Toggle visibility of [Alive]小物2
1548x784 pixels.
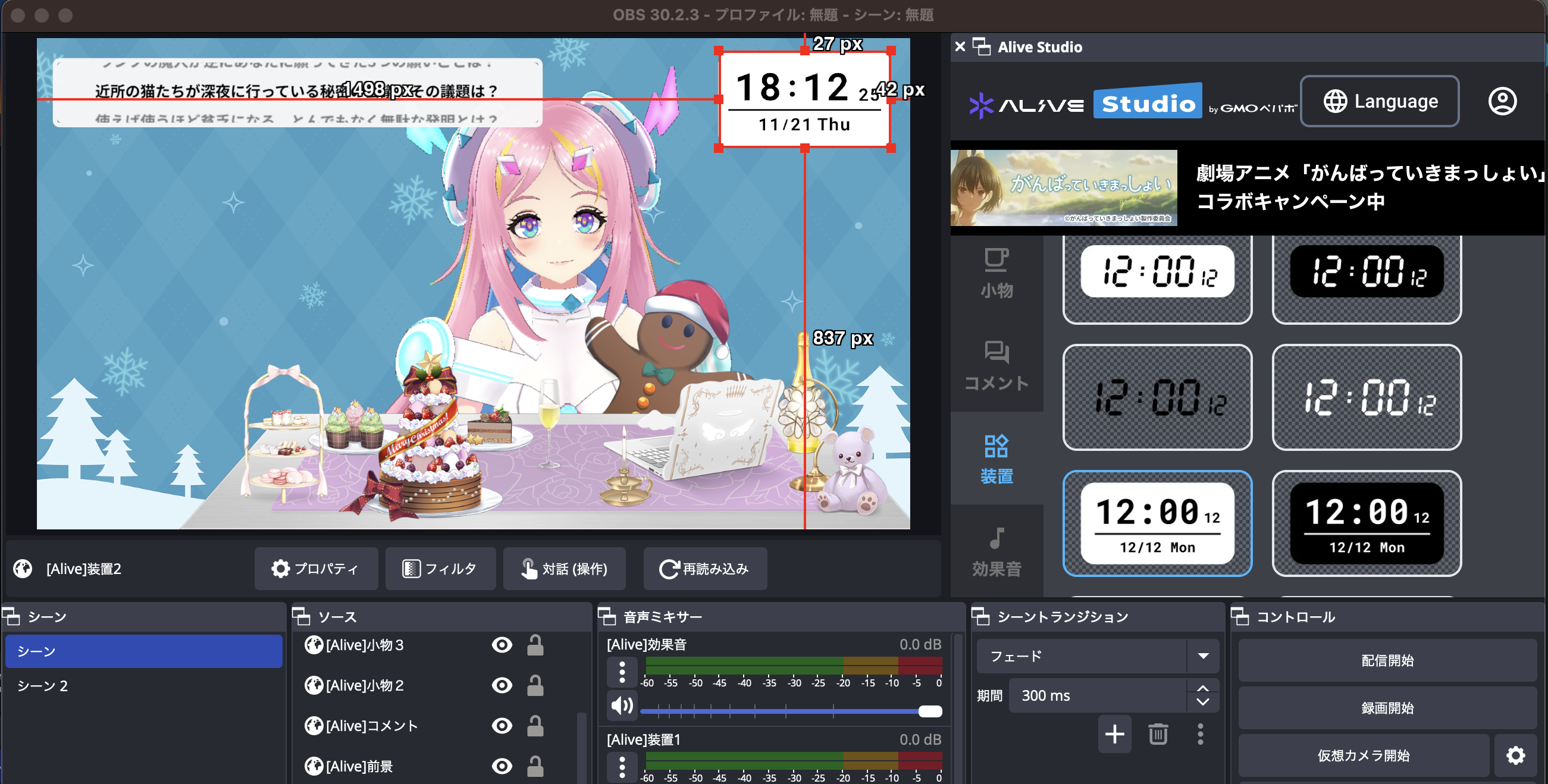coord(502,685)
